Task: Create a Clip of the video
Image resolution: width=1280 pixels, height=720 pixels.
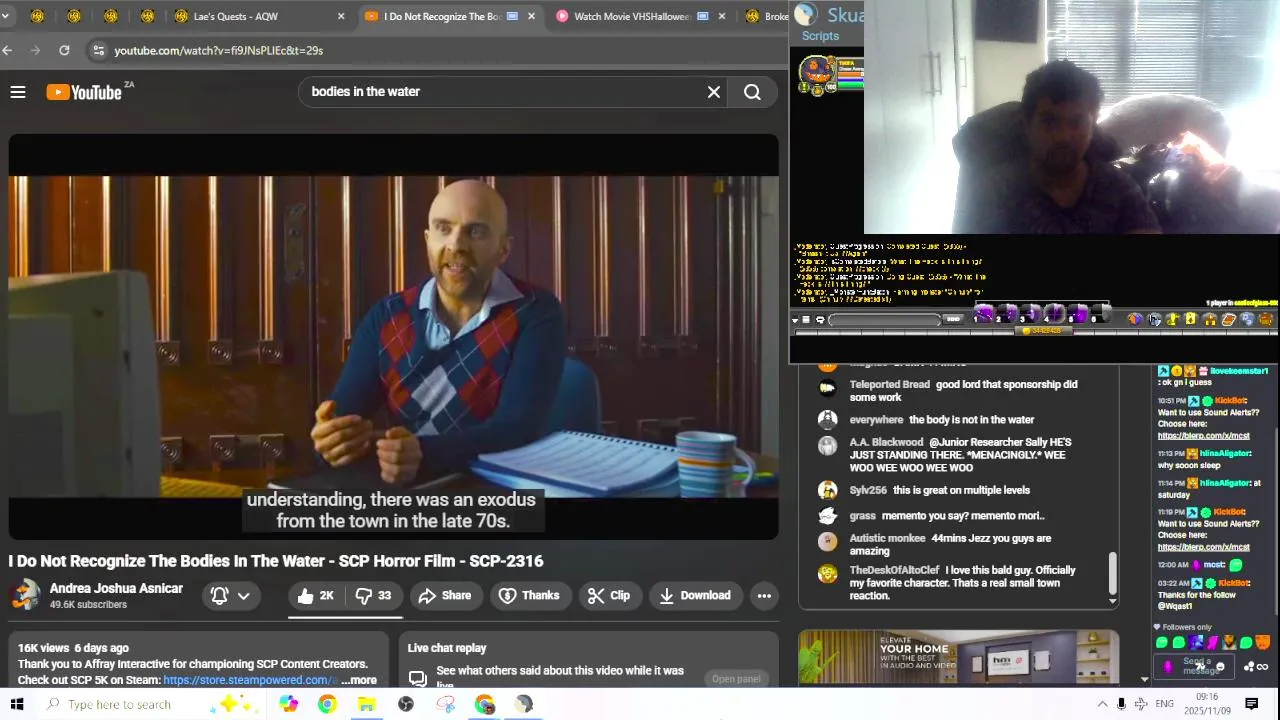Action: click(609, 596)
